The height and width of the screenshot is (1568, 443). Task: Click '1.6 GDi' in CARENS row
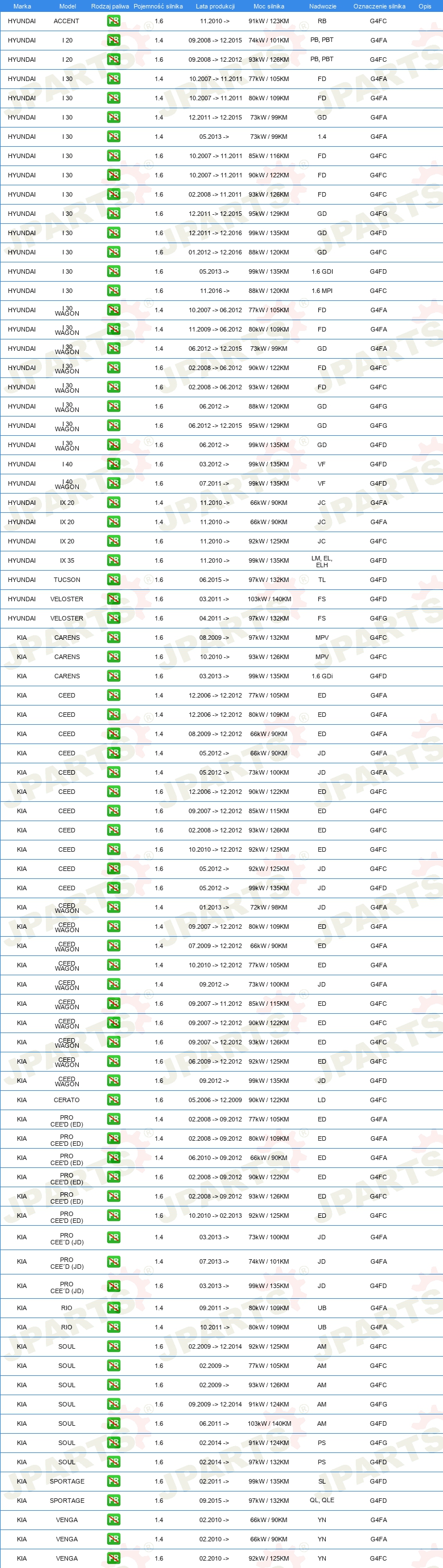(x=322, y=676)
